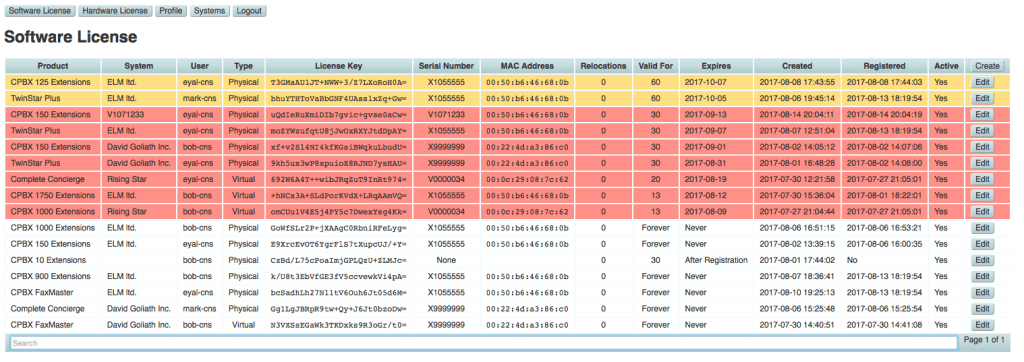Click serial number V1071233 cell
The width and height of the screenshot is (1024, 362).
click(x=446, y=114)
